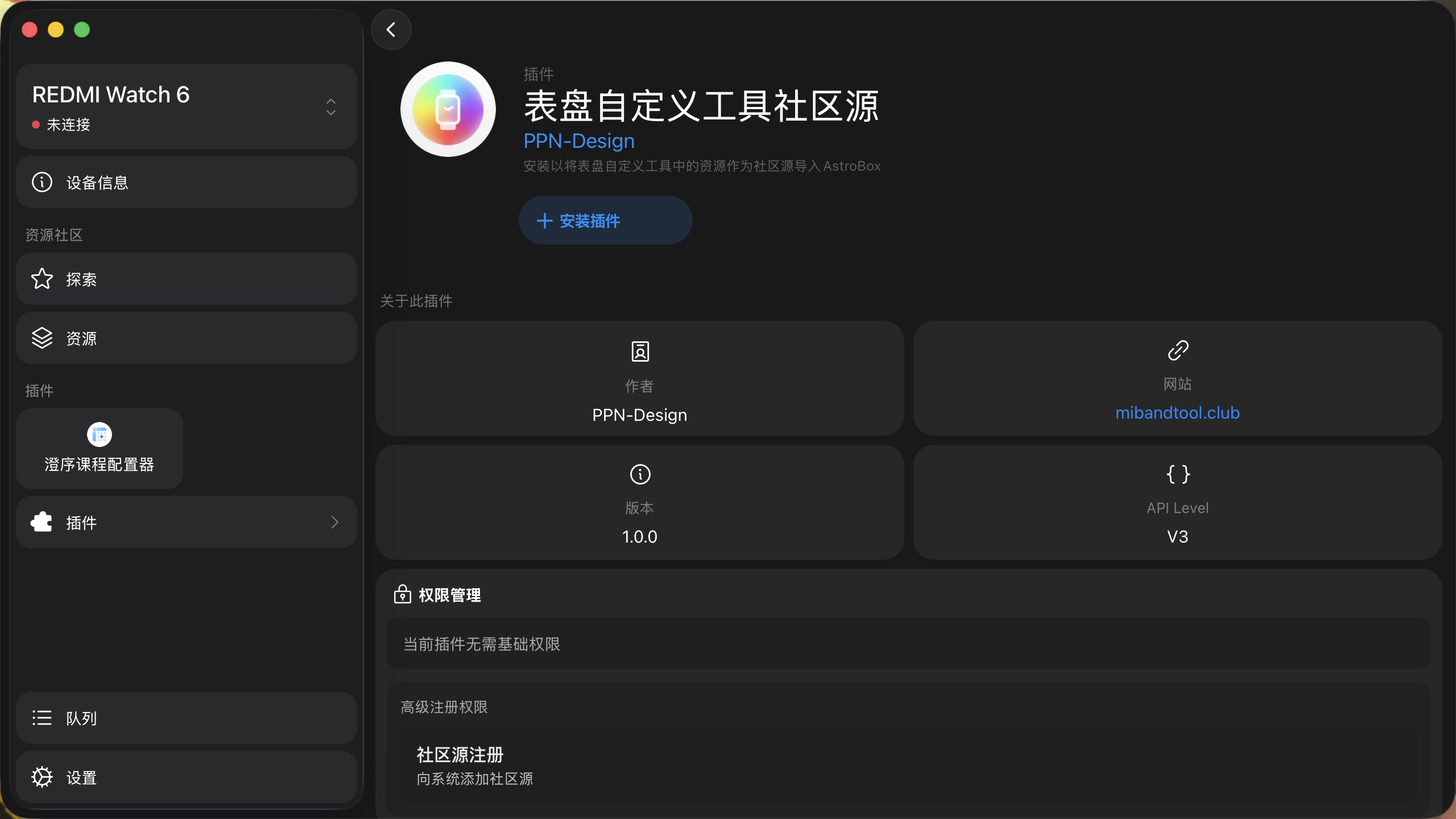Screen dimensions: 1456x819
Task: Click the layers icon beside 资源
Action: (x=42, y=338)
